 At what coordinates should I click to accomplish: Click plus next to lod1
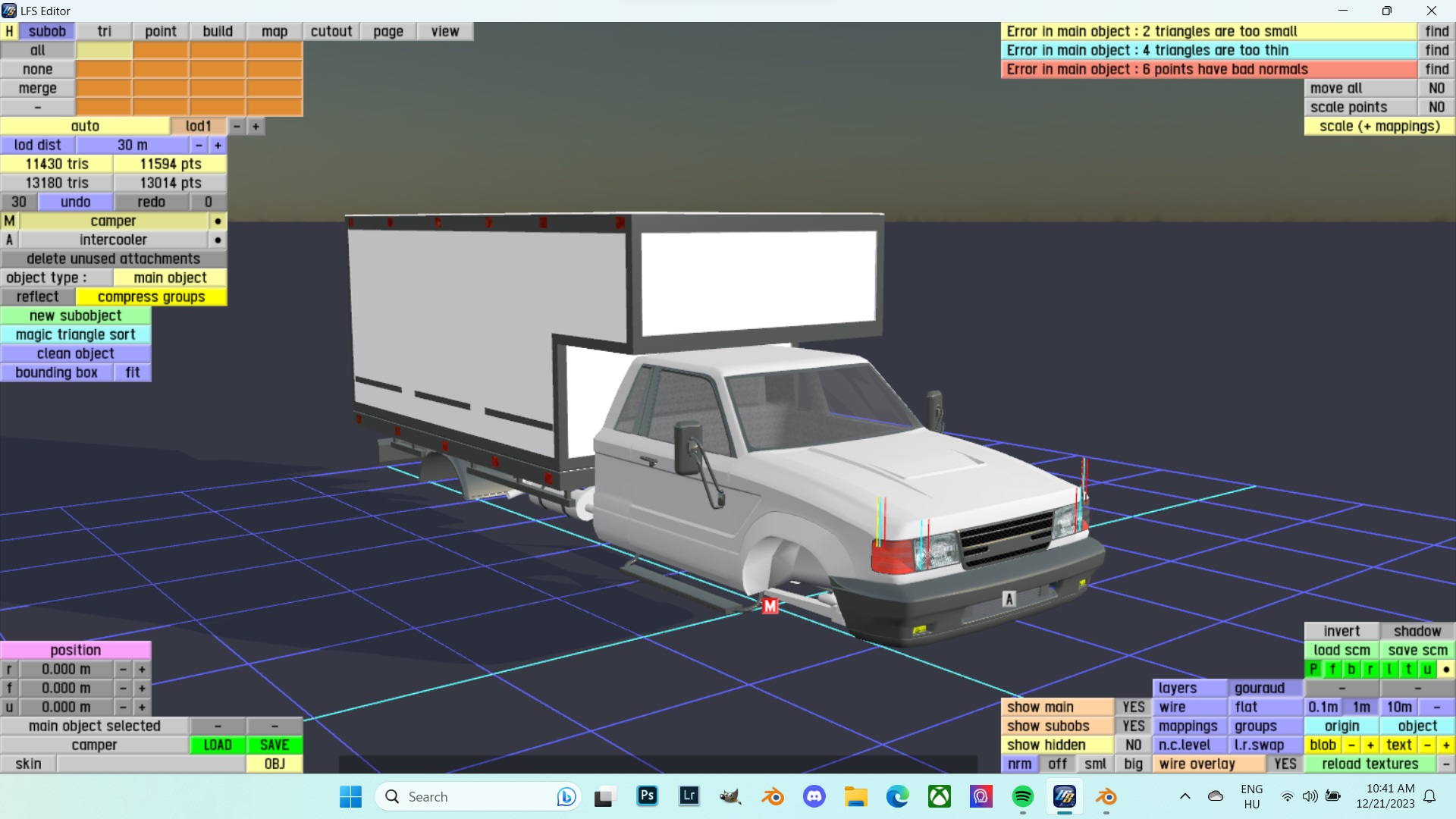coord(256,126)
